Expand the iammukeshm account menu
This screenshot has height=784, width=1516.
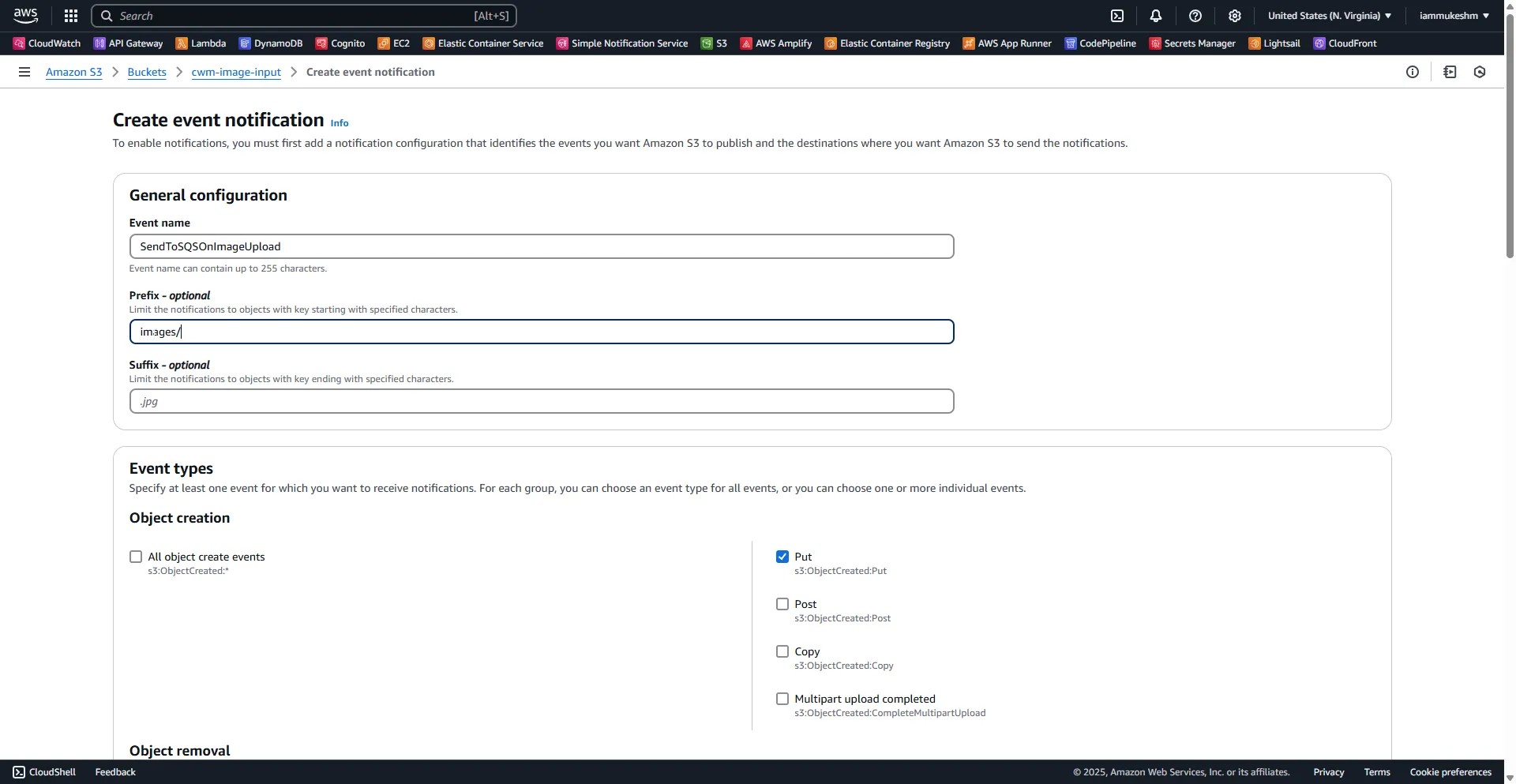click(x=1454, y=15)
